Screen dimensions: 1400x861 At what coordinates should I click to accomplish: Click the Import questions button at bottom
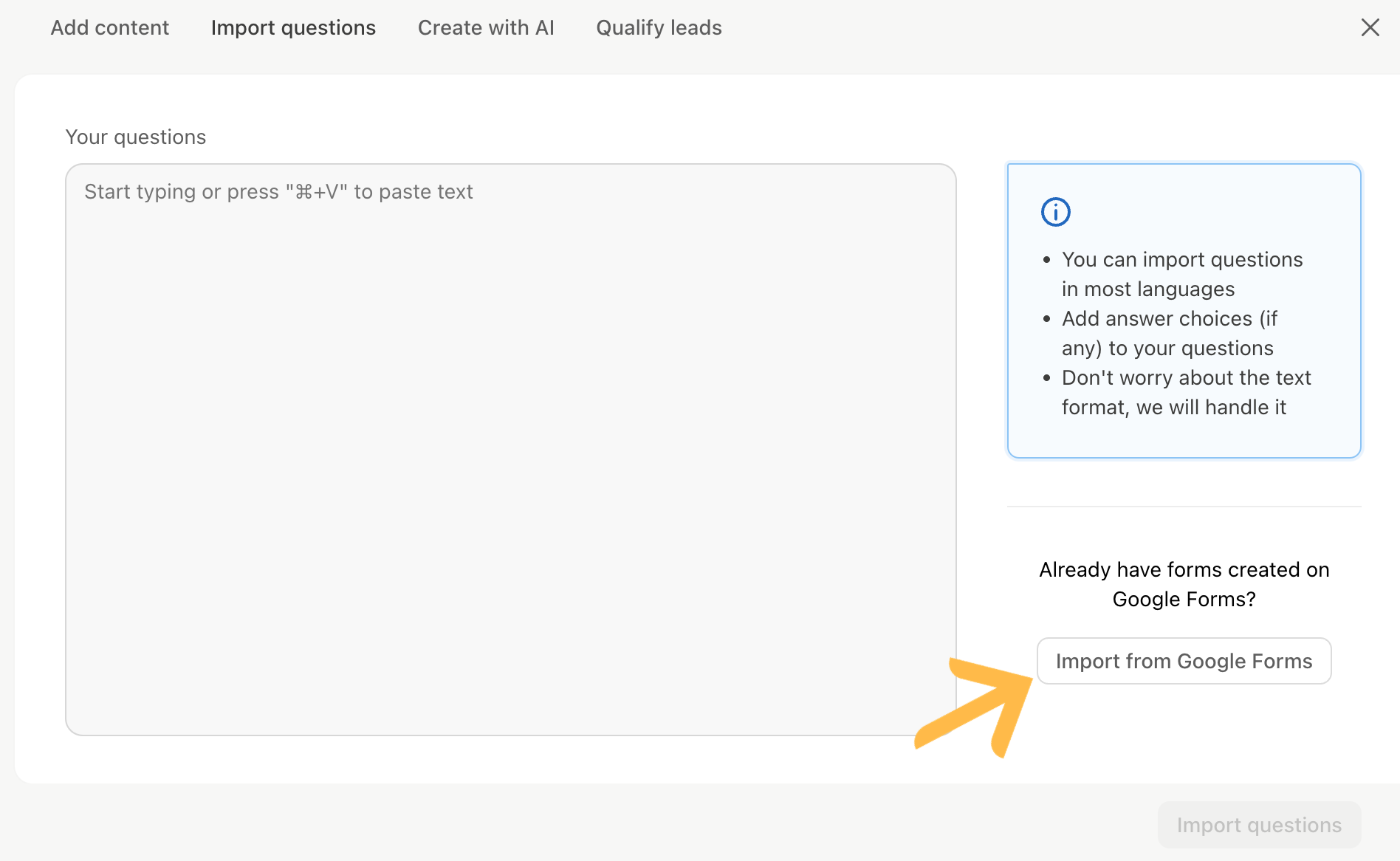(x=1259, y=825)
